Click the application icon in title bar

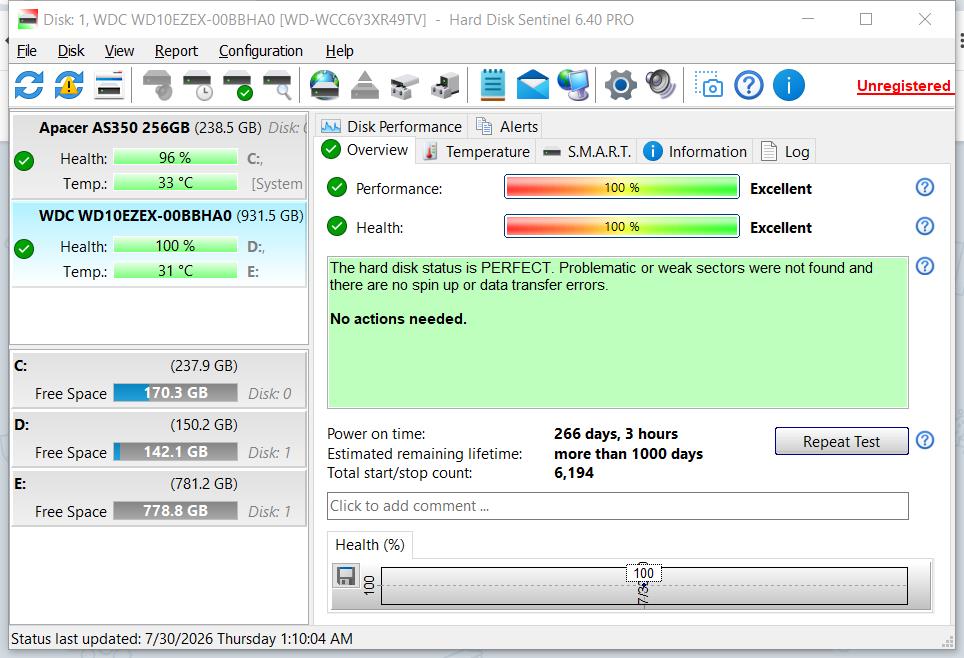tap(27, 20)
